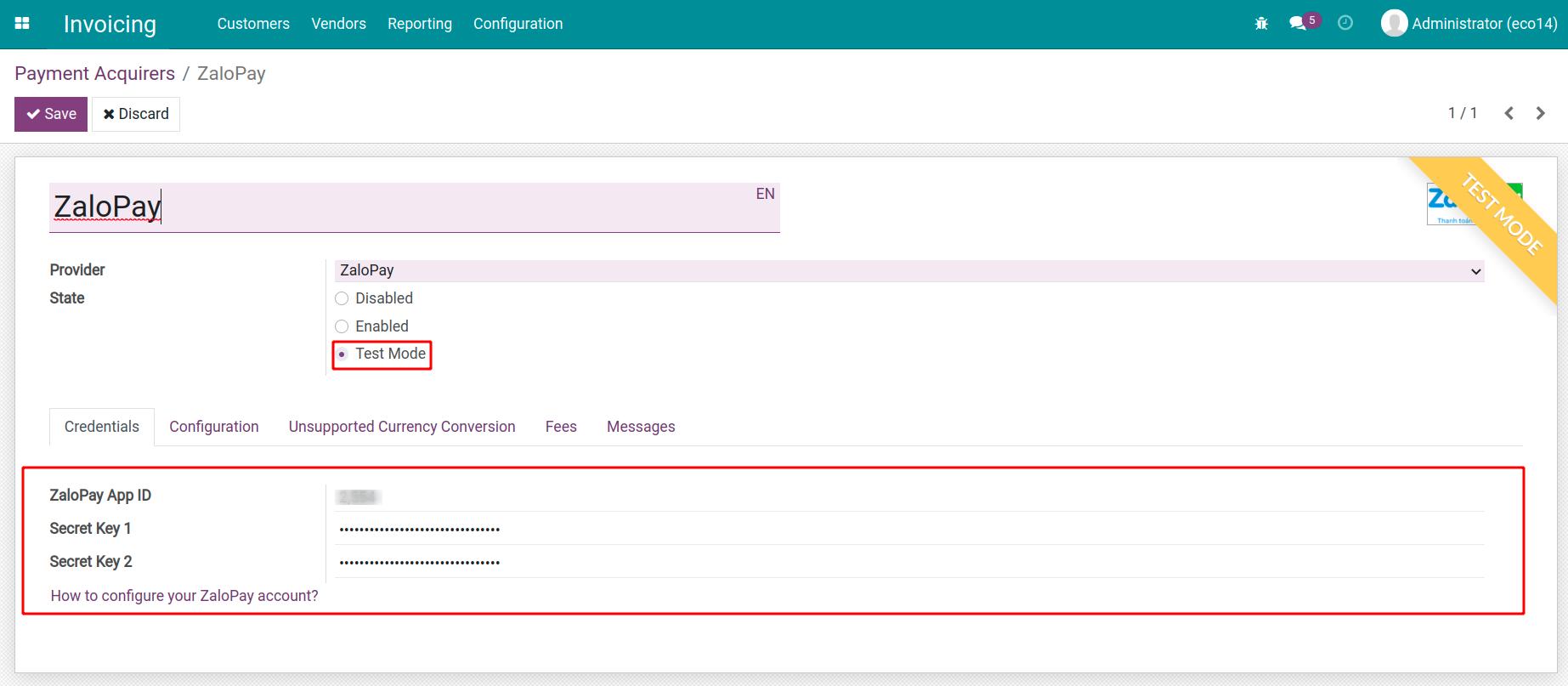Open the Customers menu
1568x686 pixels.
pyautogui.click(x=253, y=24)
